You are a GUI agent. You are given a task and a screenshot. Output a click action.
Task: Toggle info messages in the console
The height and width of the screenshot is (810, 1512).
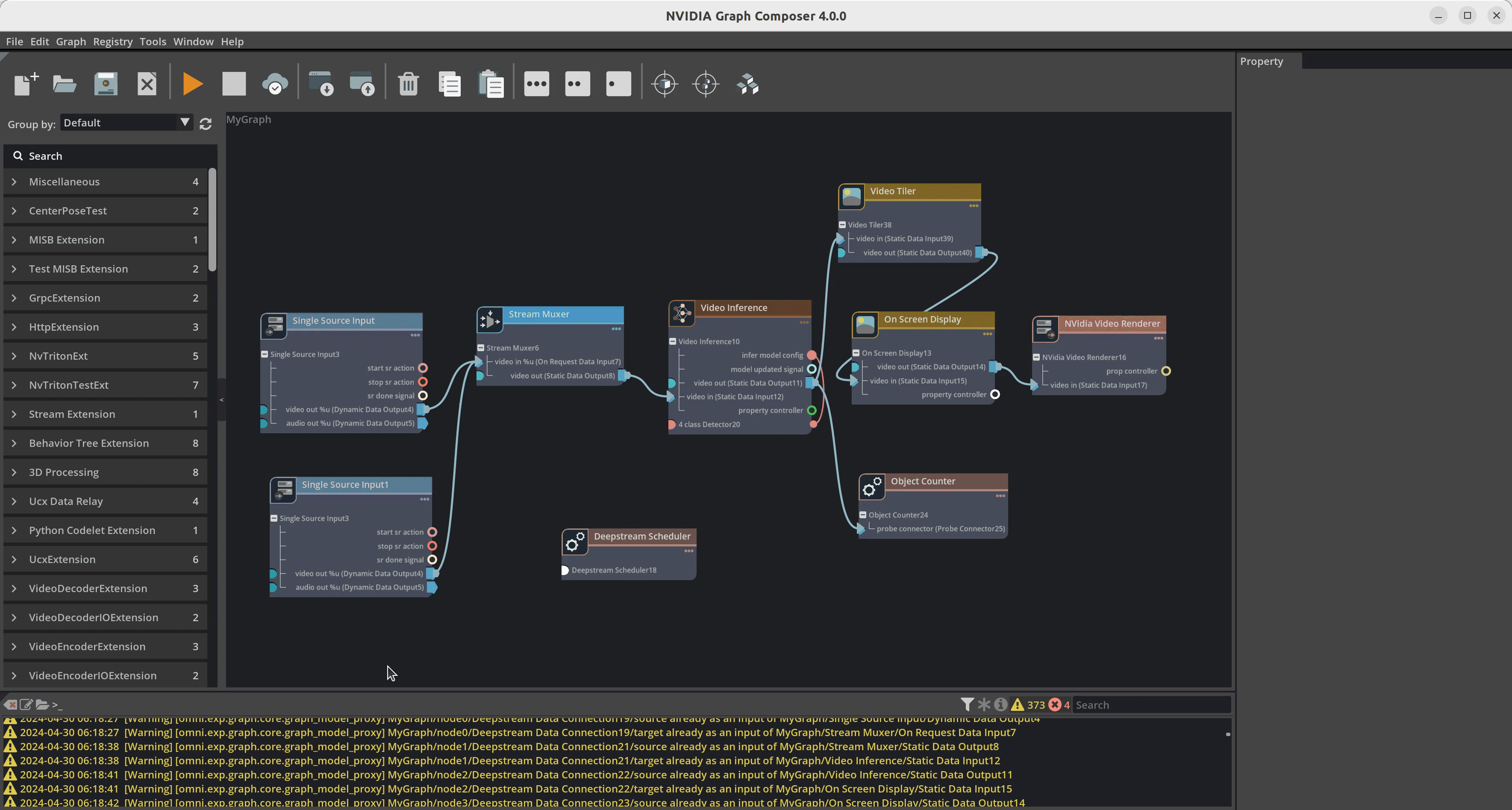1000,704
